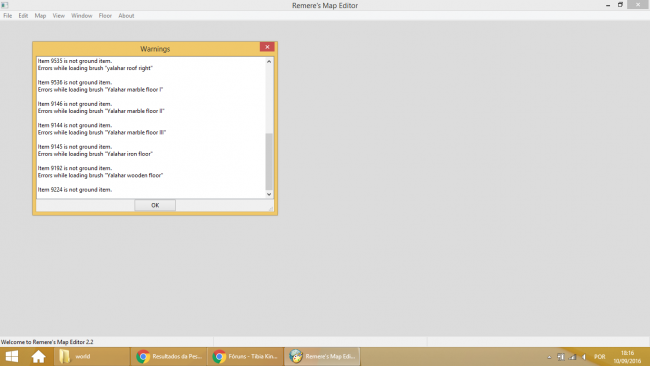Open the Windows Start button

pos(12,356)
